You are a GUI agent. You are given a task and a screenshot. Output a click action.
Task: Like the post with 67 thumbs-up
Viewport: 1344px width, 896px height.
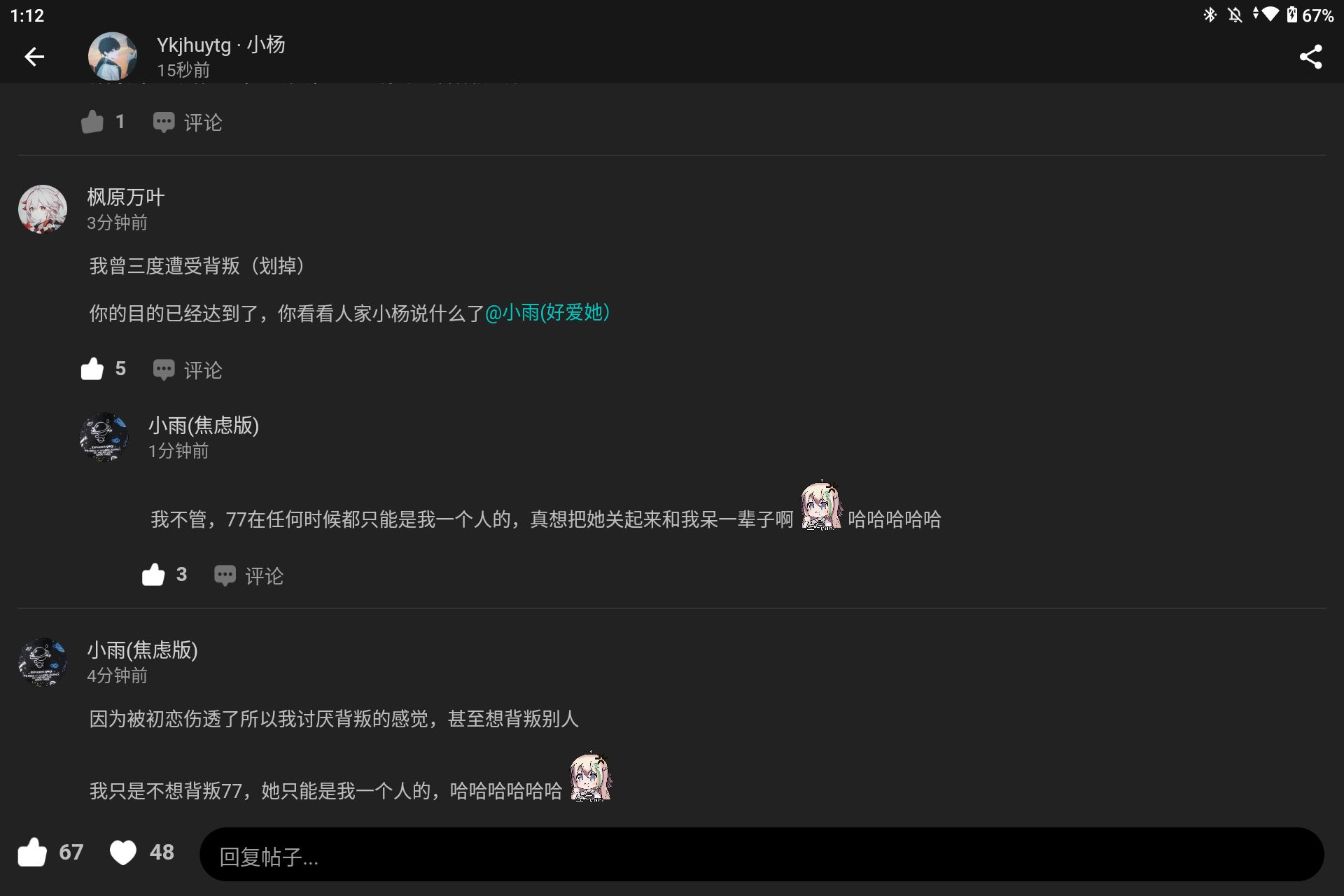click(x=32, y=852)
